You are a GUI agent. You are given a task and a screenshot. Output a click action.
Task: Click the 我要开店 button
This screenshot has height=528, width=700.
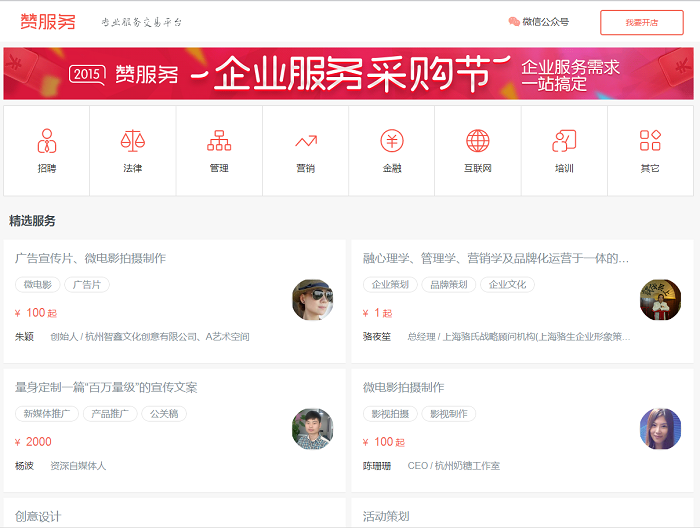click(x=642, y=22)
